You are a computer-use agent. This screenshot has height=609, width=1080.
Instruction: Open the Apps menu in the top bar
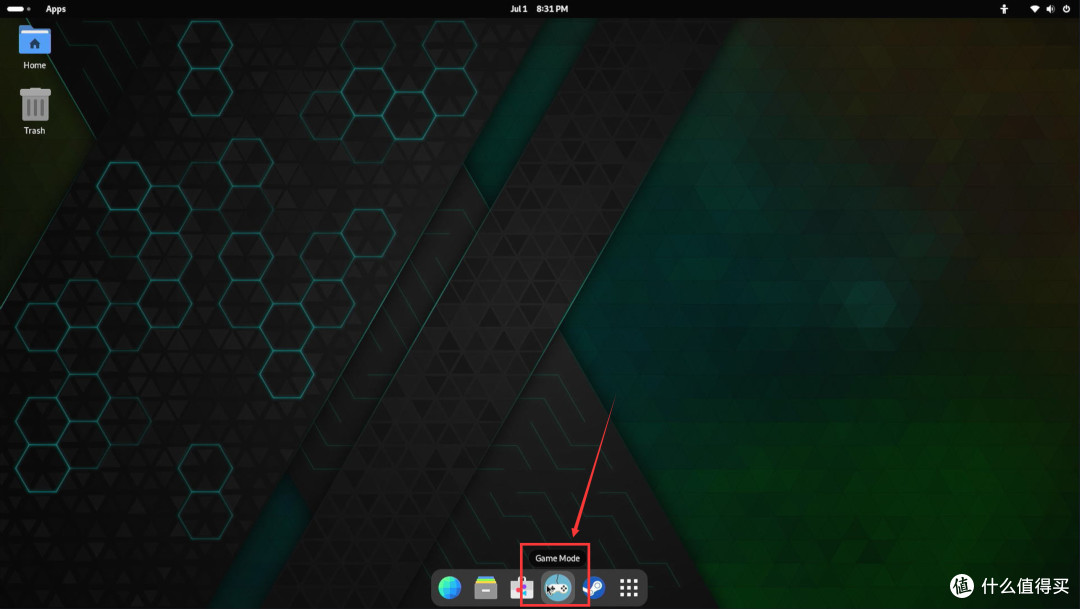pos(56,9)
